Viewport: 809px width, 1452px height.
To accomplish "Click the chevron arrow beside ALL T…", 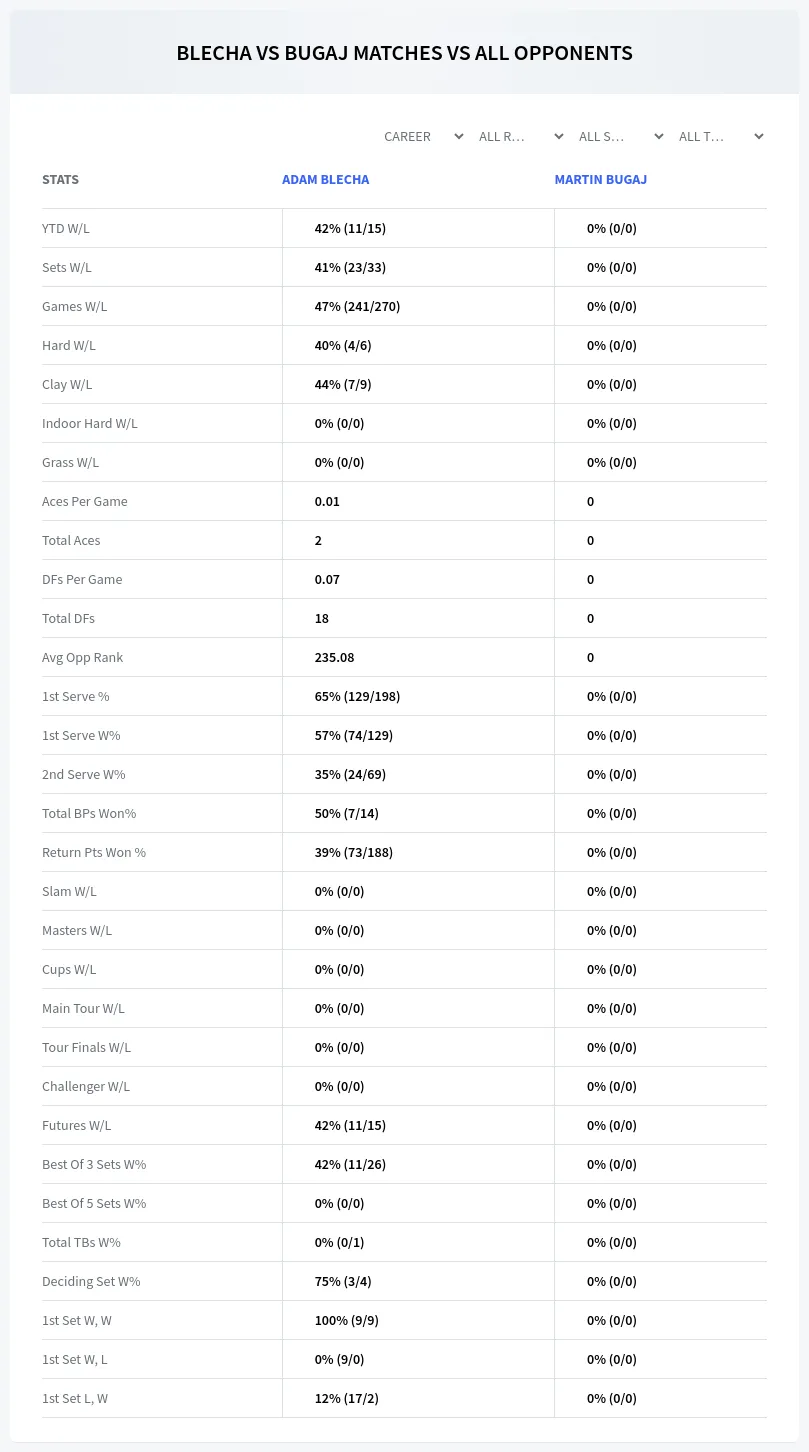I will (759, 136).
